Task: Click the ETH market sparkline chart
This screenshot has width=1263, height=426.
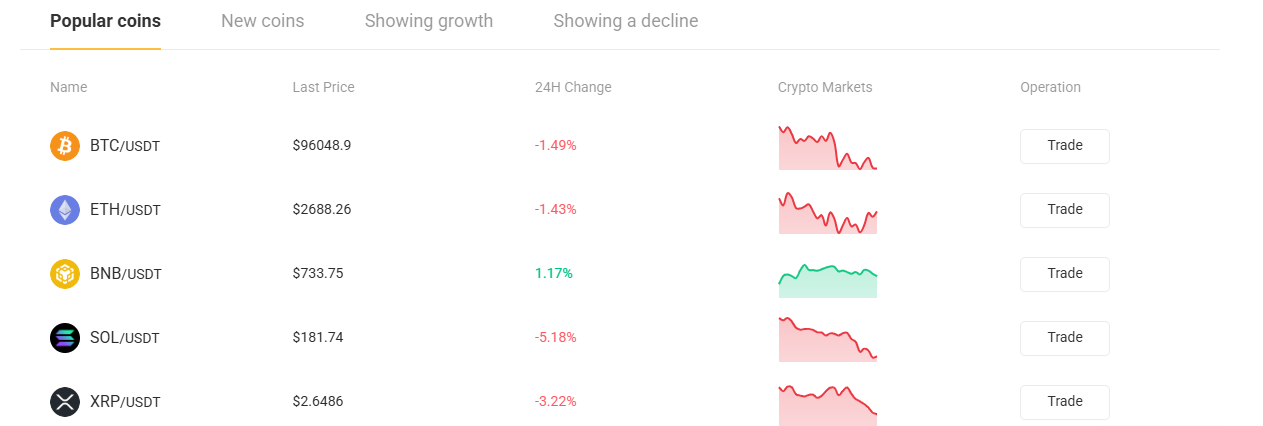Action: pos(827,213)
